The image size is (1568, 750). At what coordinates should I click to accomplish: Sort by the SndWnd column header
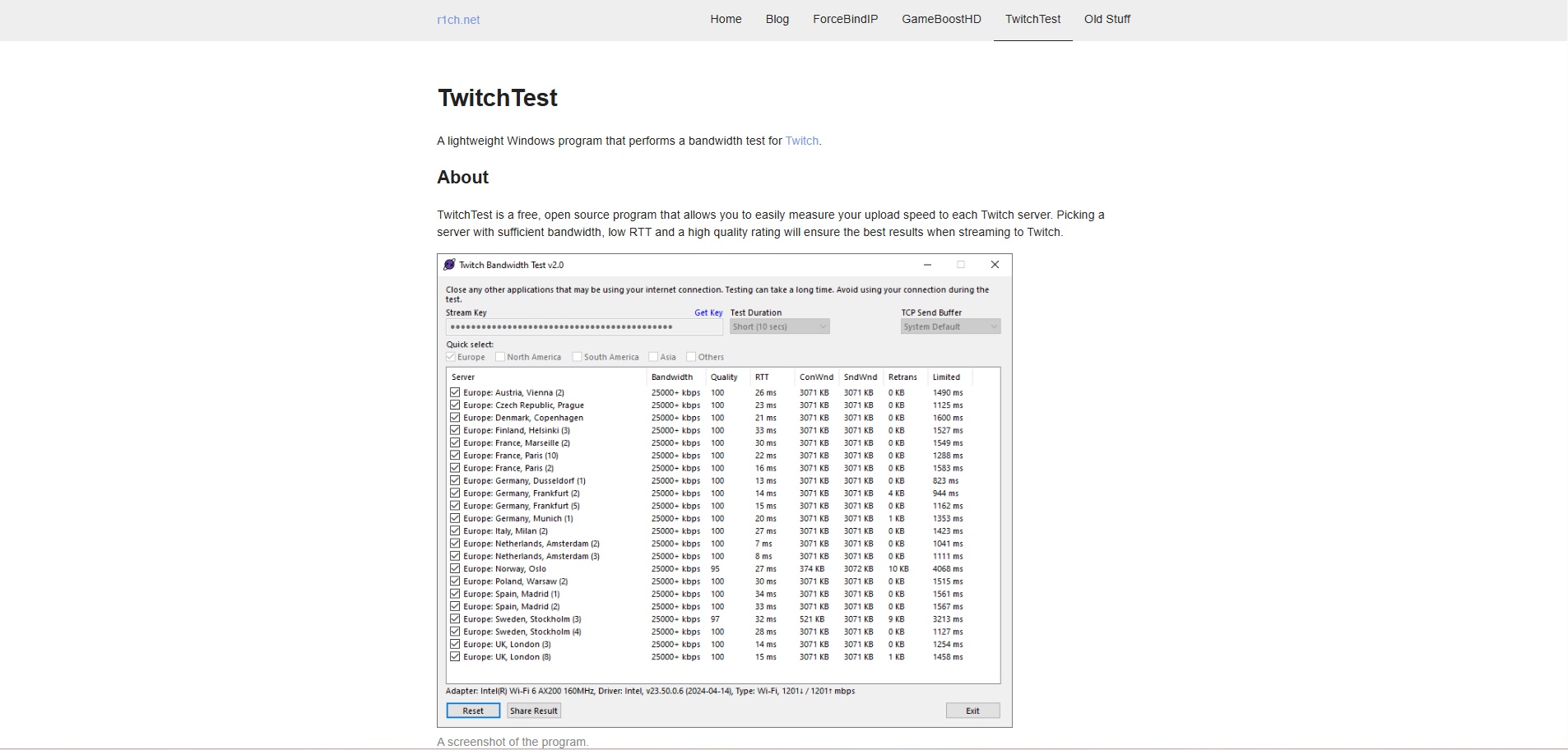pos(862,377)
